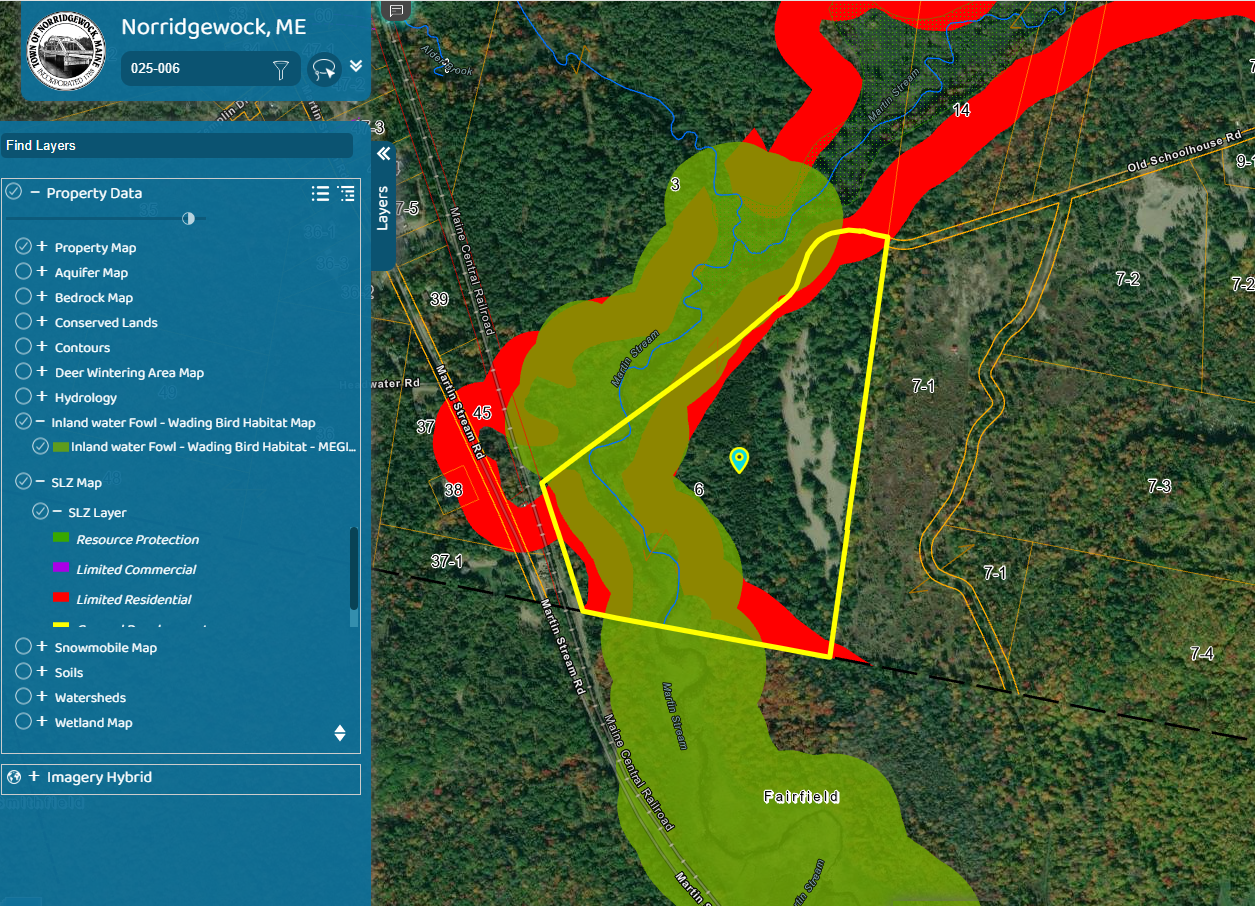The width and height of the screenshot is (1255, 906).
Task: Enable the Aquifer Map layer
Action: point(23,271)
